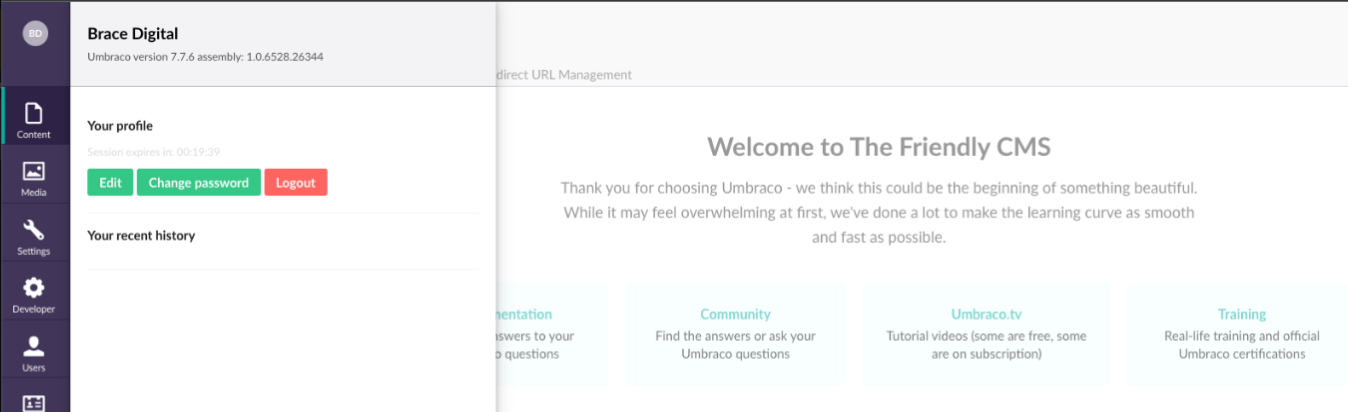The image size is (1348, 412).
Task: Click 'Welcome to The Friendly CMS' heading
Action: coord(879,147)
